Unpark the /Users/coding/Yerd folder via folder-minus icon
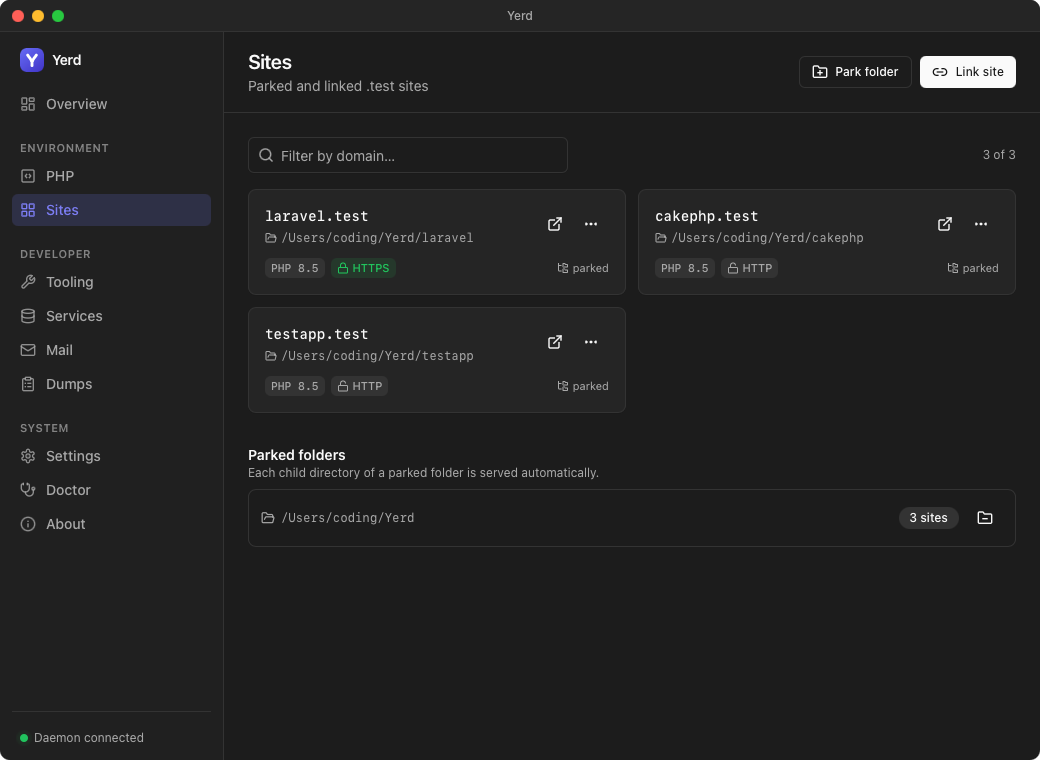This screenshot has width=1040, height=760. tap(985, 518)
